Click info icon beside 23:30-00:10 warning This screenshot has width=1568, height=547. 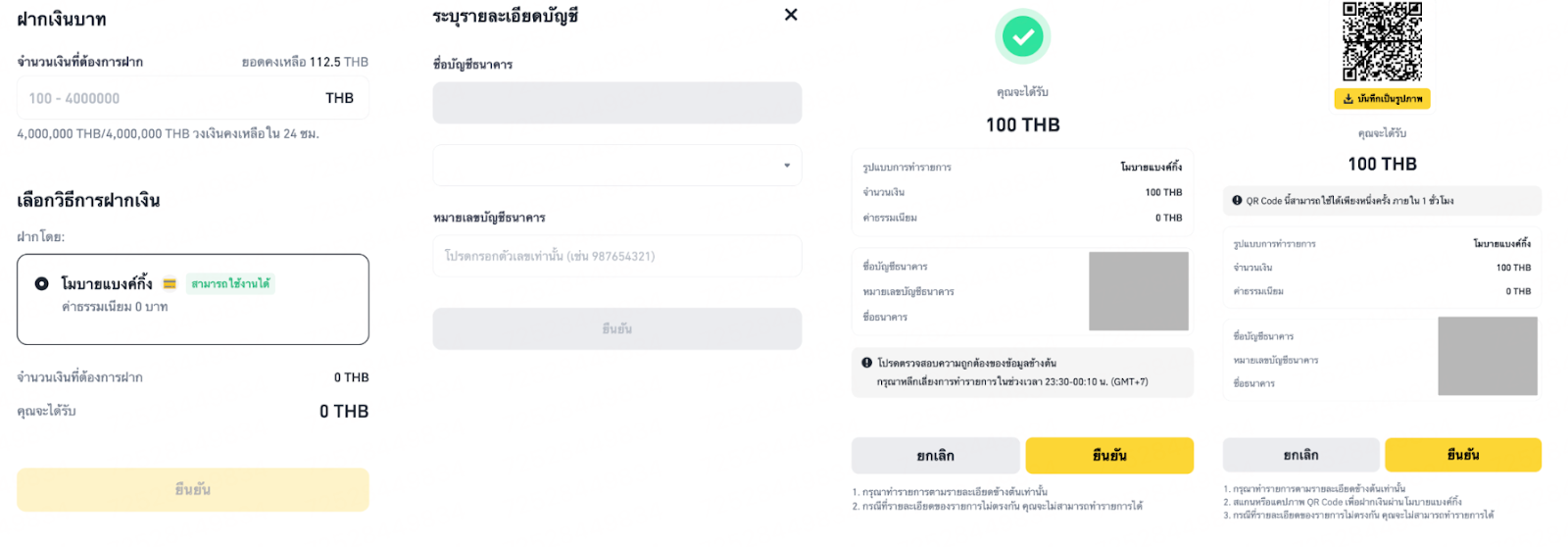866,363
